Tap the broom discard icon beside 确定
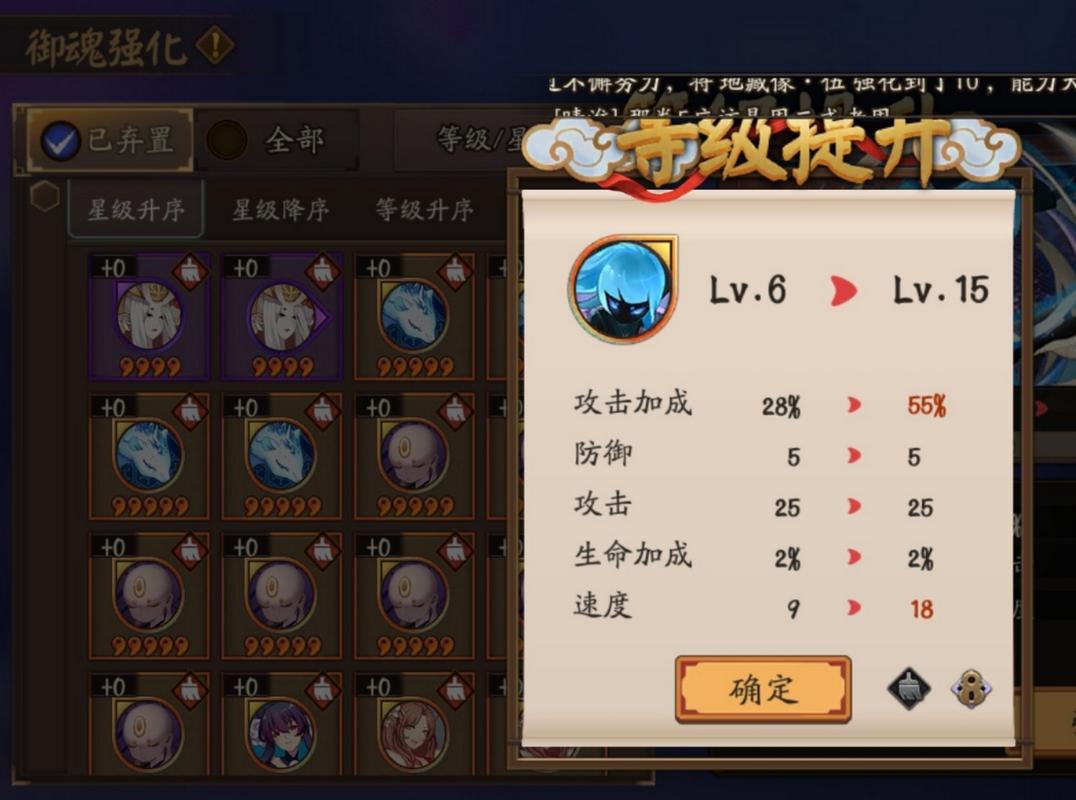The height and width of the screenshot is (800, 1076). pos(909,688)
